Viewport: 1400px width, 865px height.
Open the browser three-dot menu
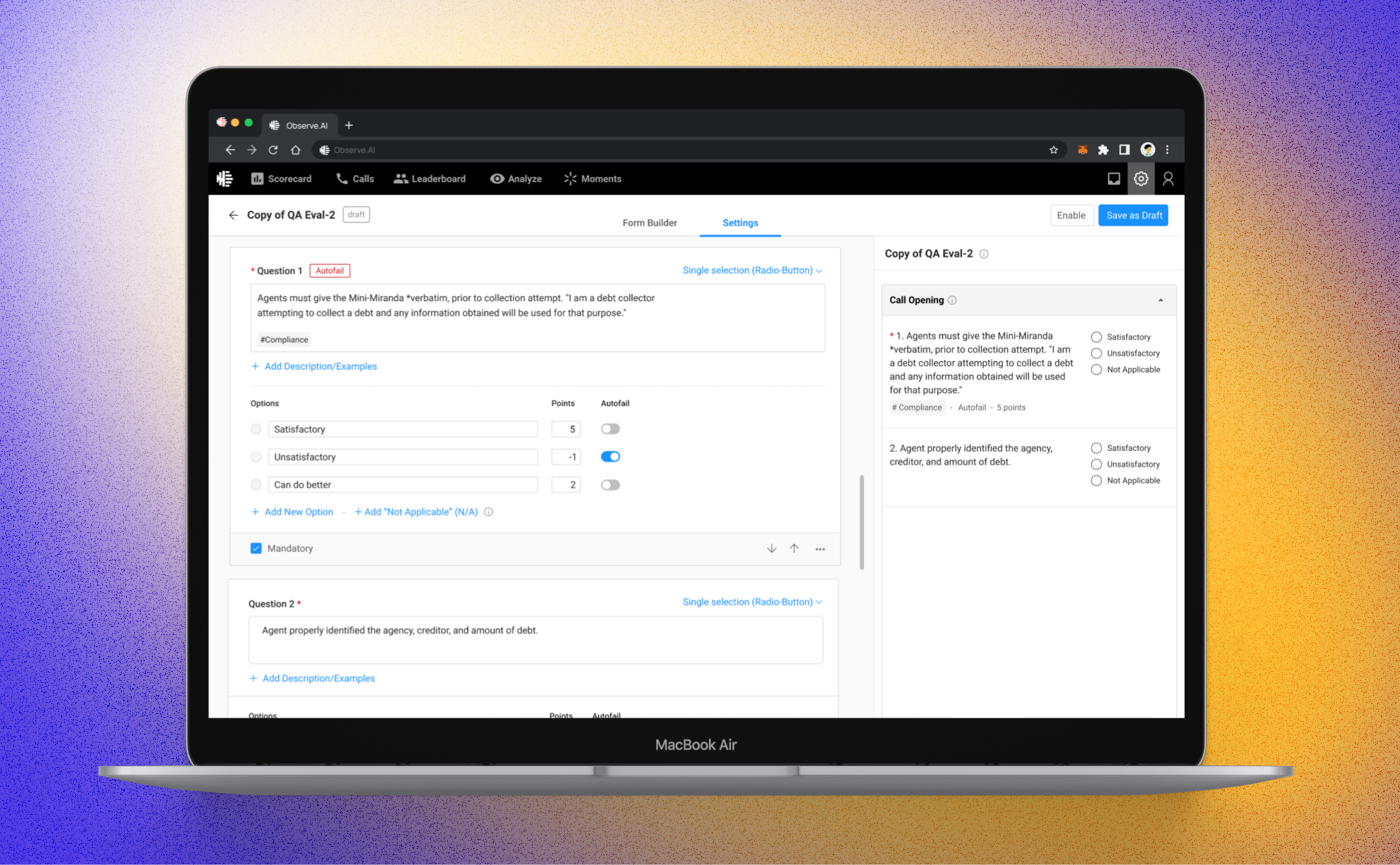point(1167,150)
